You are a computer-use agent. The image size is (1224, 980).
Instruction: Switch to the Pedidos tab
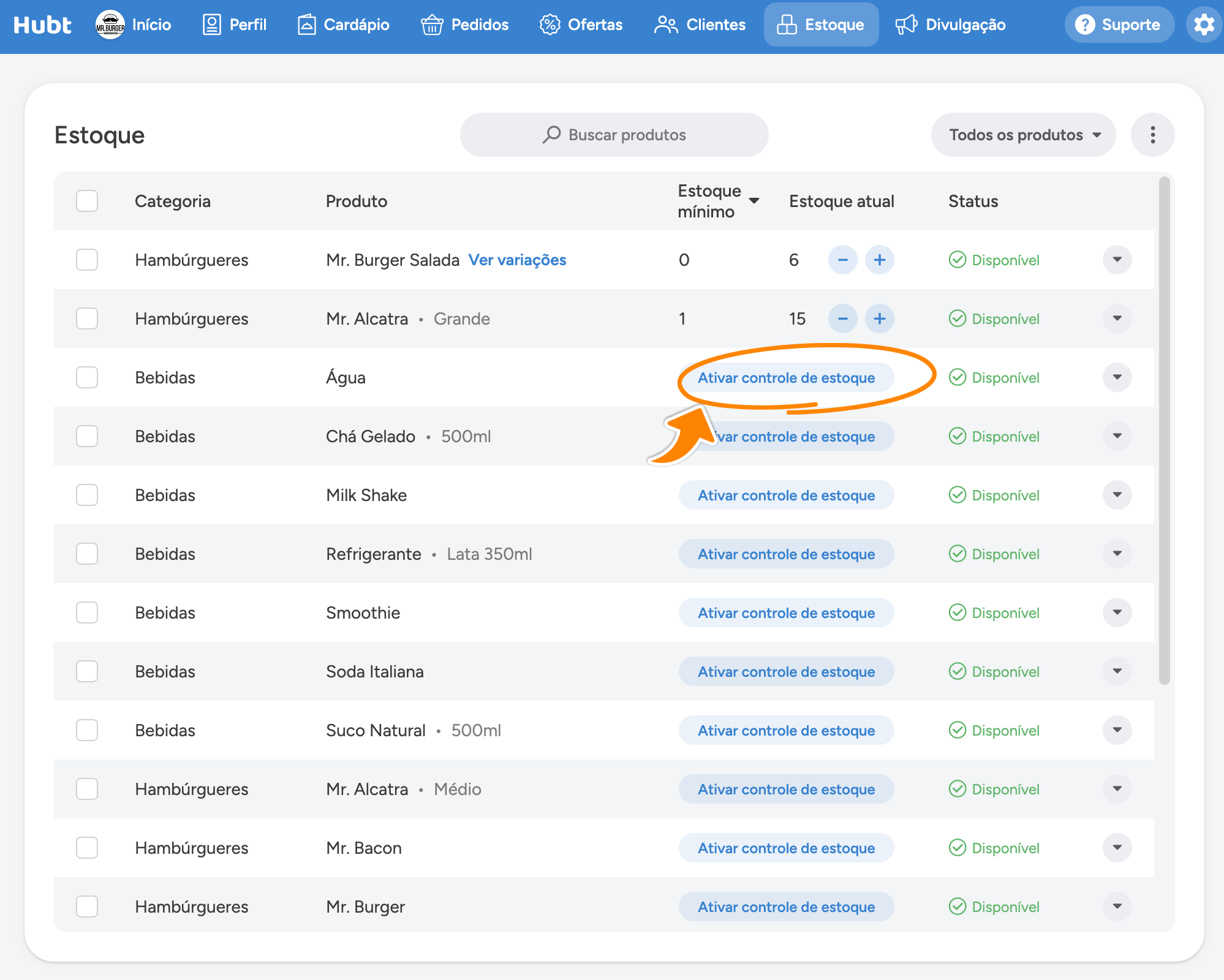tap(464, 24)
